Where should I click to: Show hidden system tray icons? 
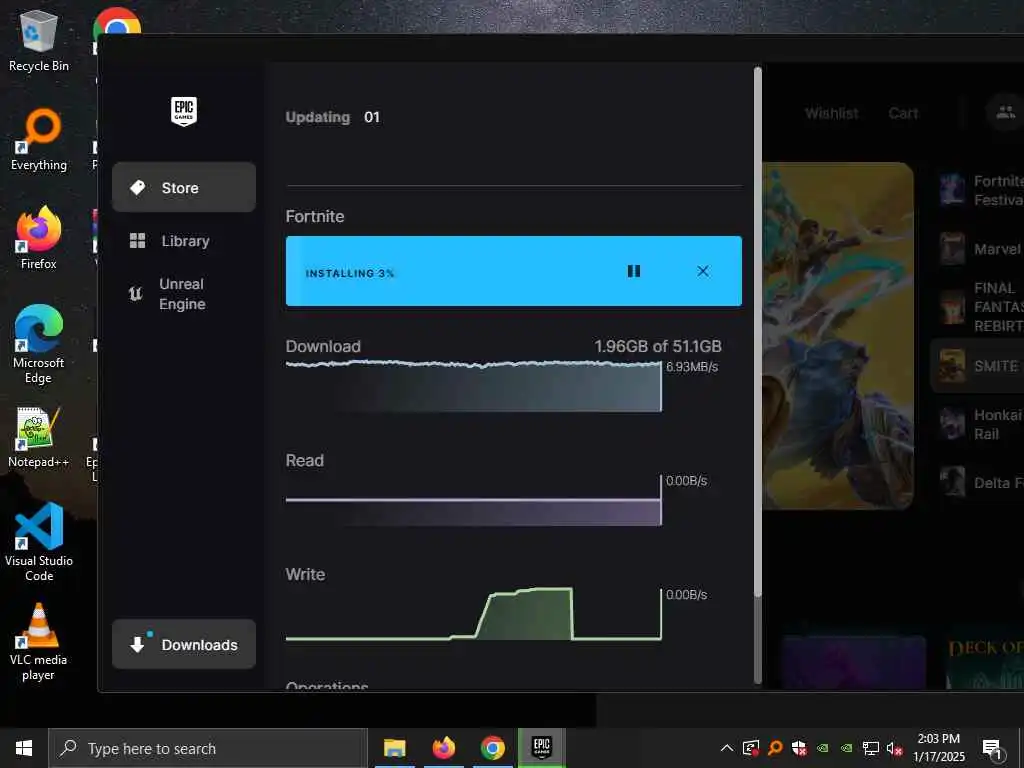726,748
